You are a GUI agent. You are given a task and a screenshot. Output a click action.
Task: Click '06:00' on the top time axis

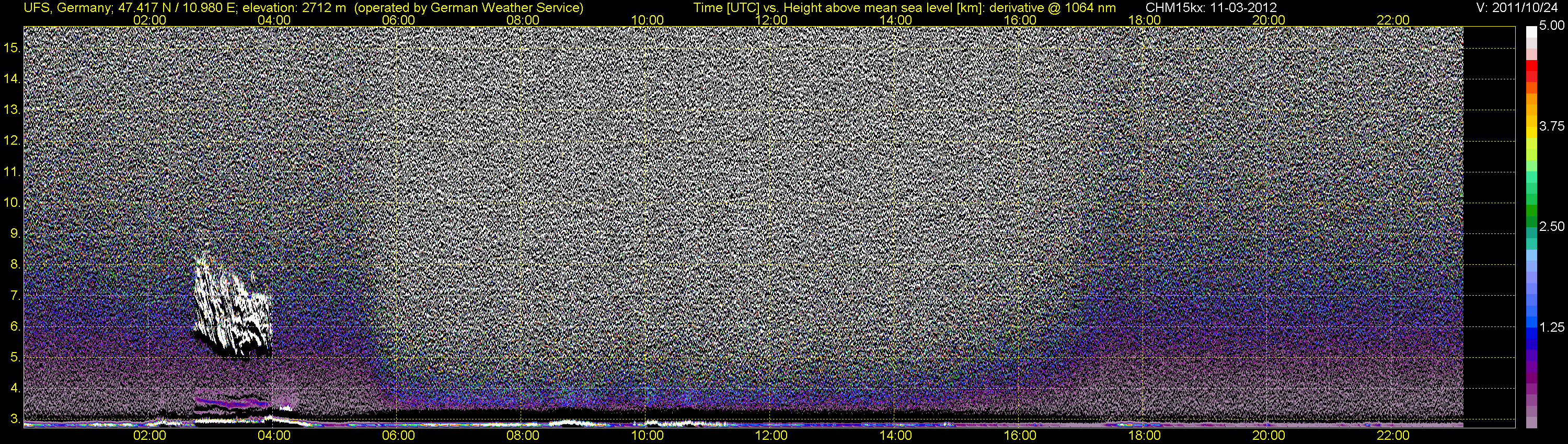398,20
